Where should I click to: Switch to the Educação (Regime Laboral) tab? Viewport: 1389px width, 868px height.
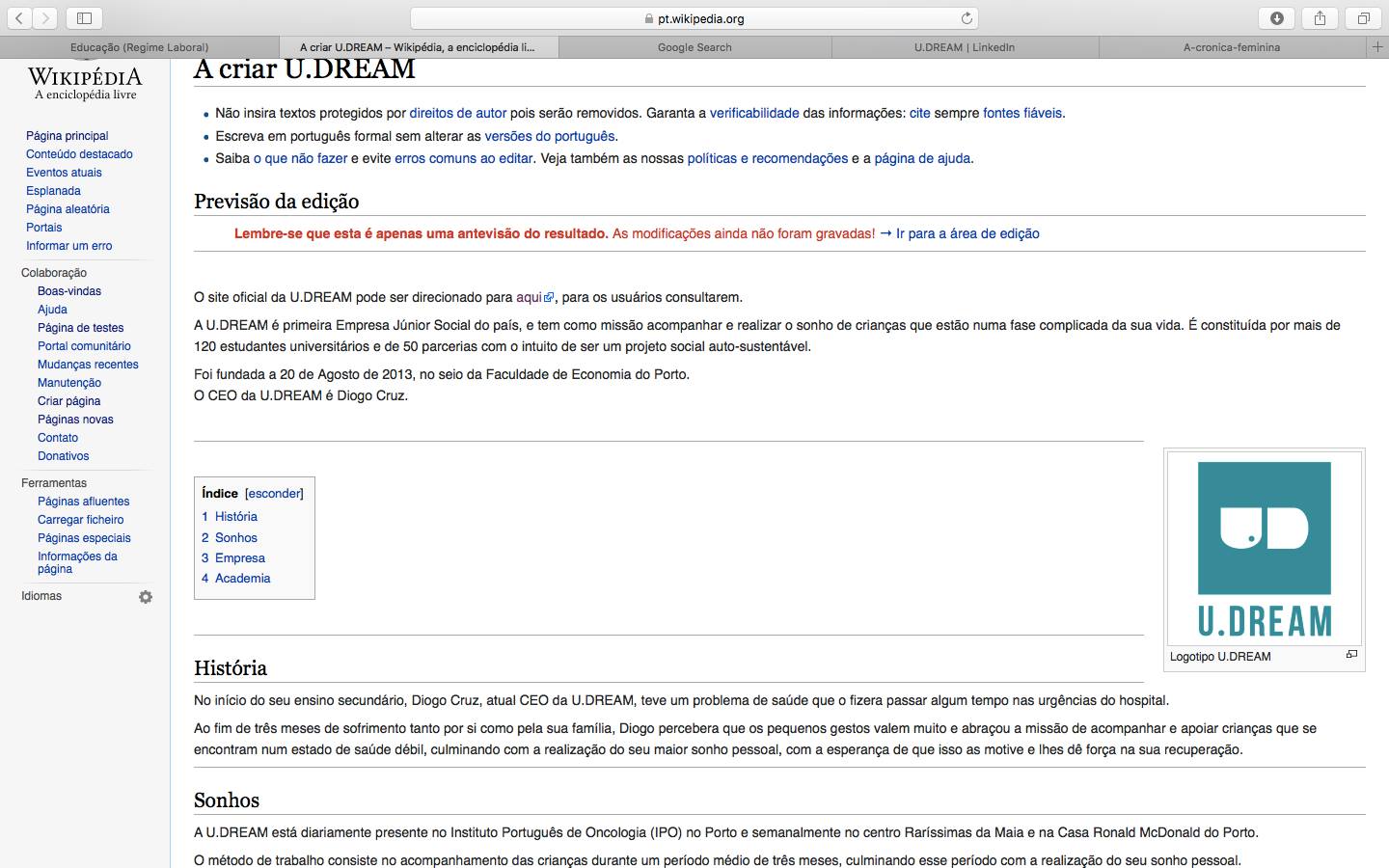140,47
